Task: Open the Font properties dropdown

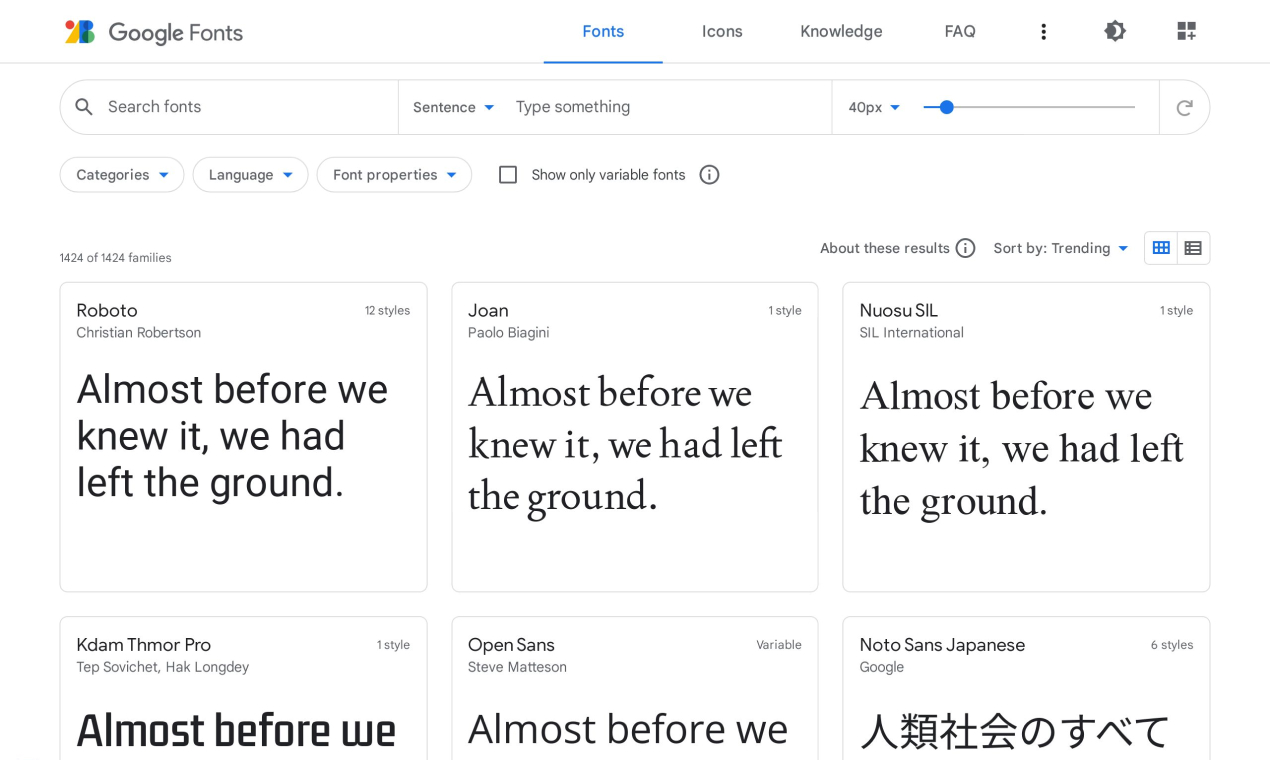Action: pyautogui.click(x=394, y=174)
